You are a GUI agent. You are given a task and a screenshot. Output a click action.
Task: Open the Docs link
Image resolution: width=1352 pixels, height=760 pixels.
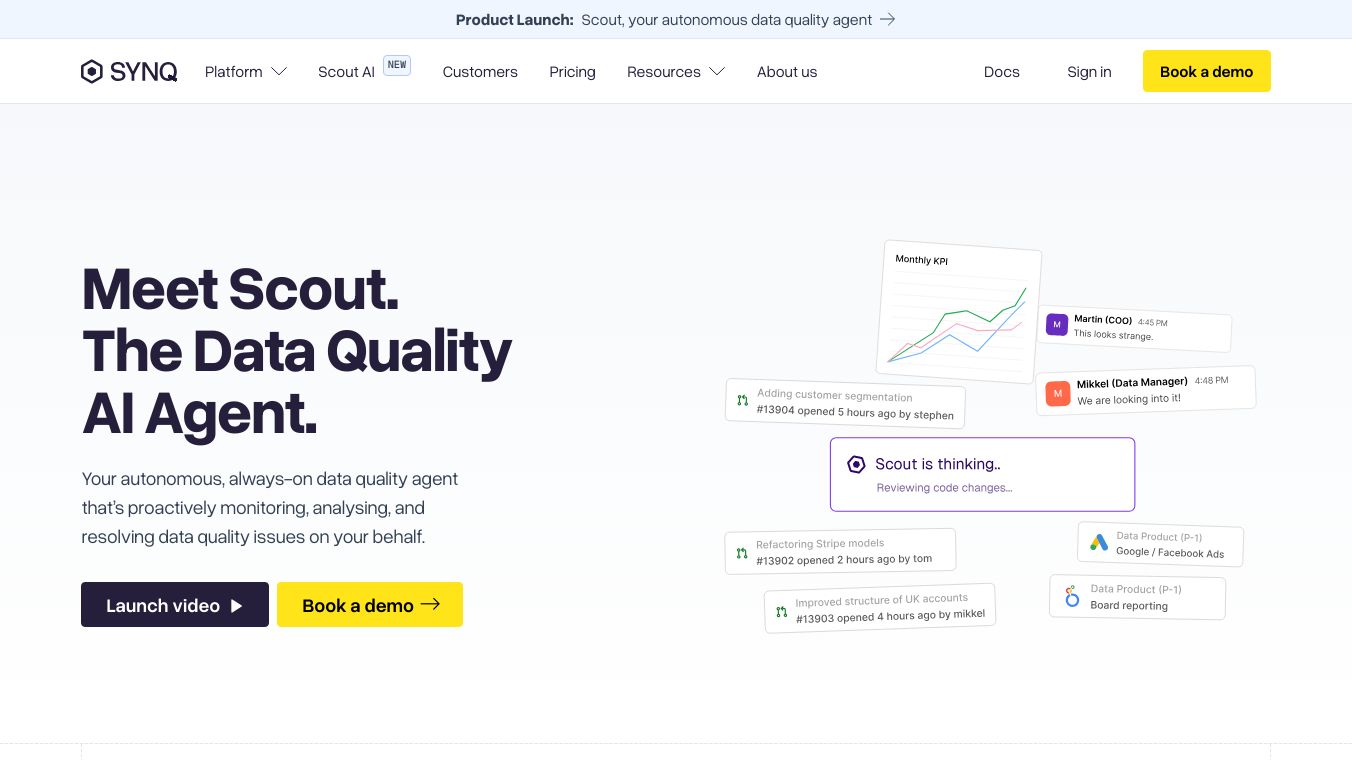[x=1001, y=72]
